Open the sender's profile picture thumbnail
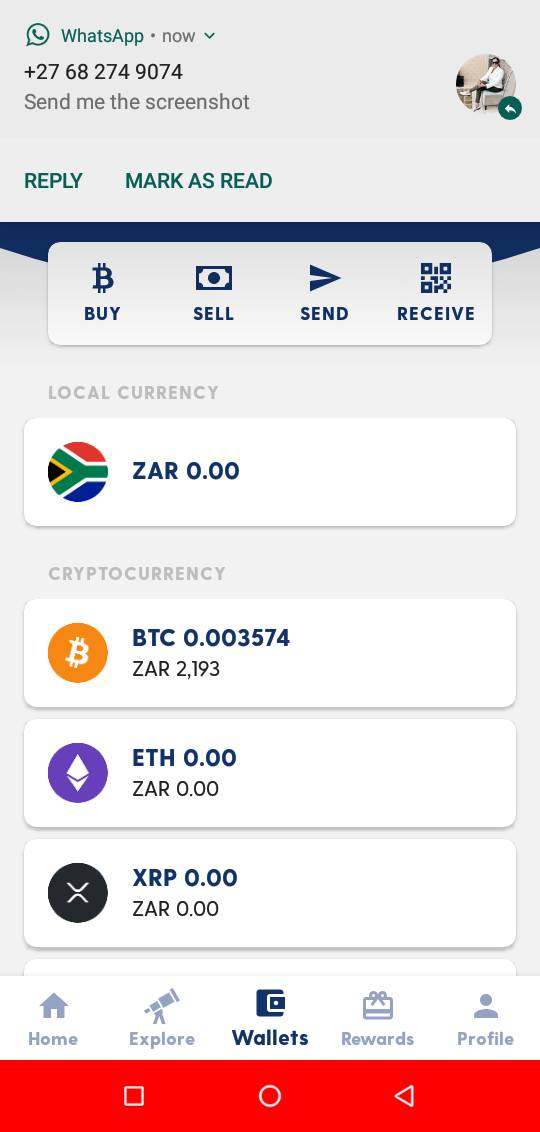 pos(486,84)
